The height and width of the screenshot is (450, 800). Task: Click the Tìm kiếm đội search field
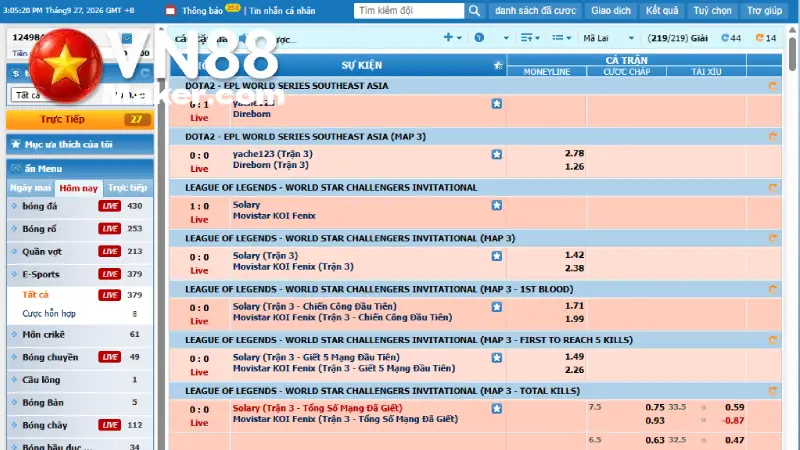[409, 11]
